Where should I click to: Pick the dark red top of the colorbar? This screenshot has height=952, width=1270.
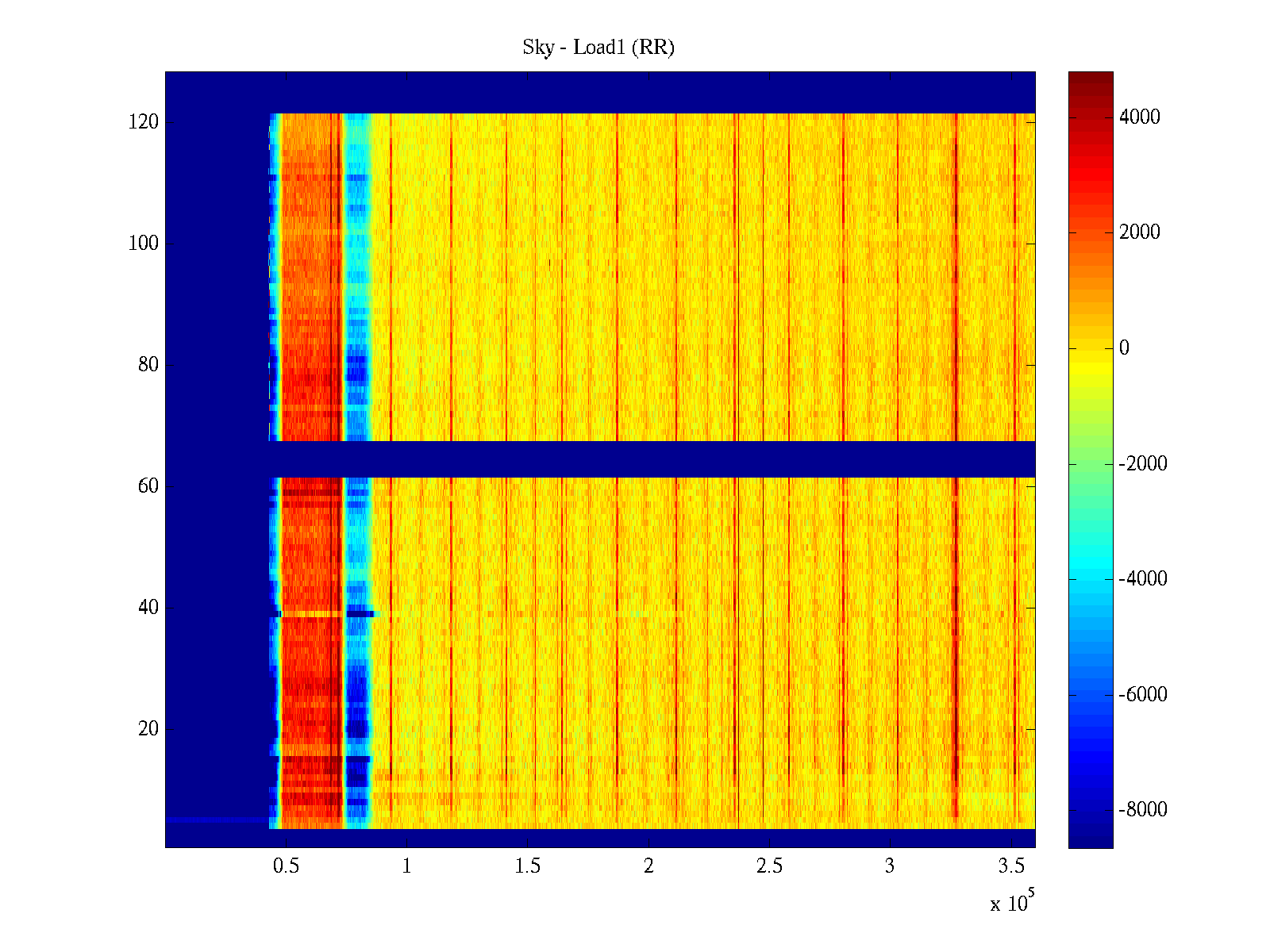click(1091, 78)
